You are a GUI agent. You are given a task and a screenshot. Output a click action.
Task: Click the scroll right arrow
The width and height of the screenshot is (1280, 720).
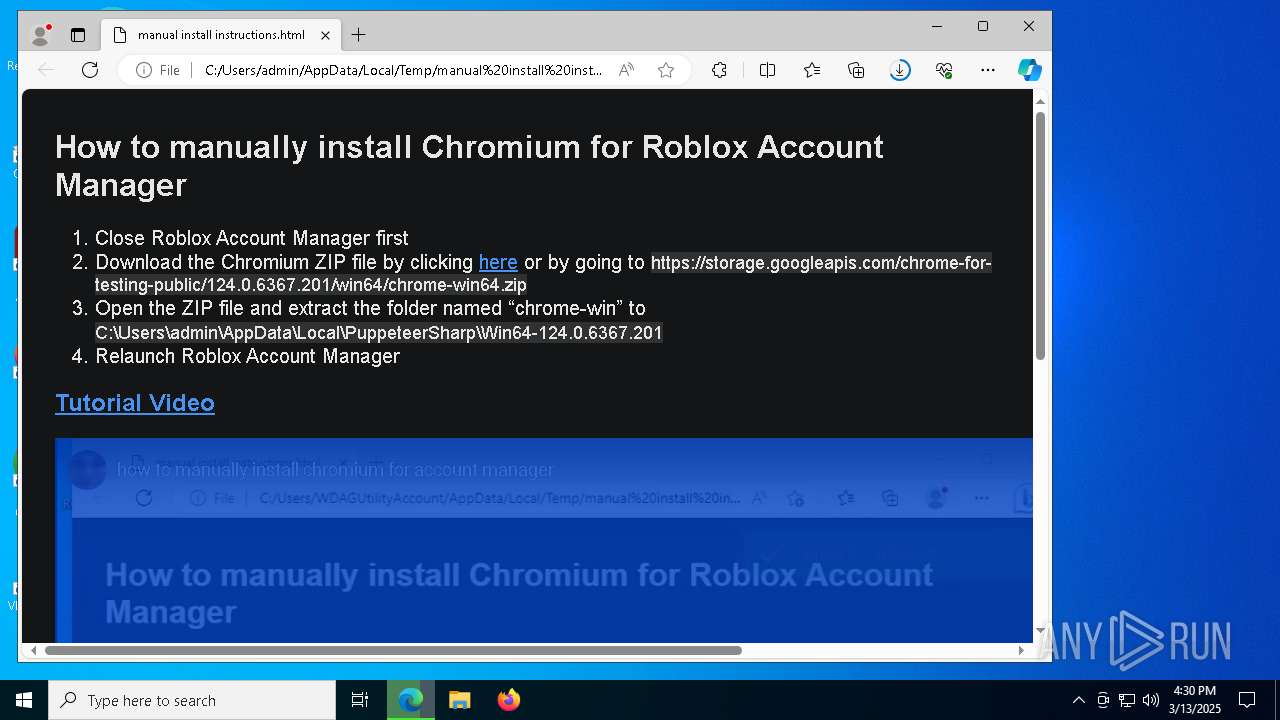click(x=1020, y=650)
